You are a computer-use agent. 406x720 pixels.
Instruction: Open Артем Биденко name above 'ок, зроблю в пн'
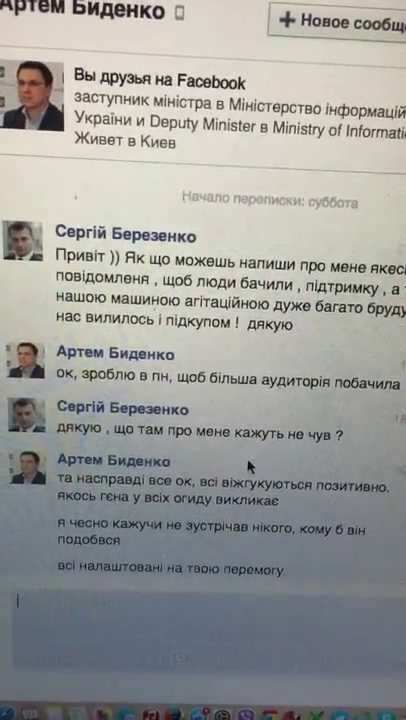pyautogui.click(x=115, y=354)
